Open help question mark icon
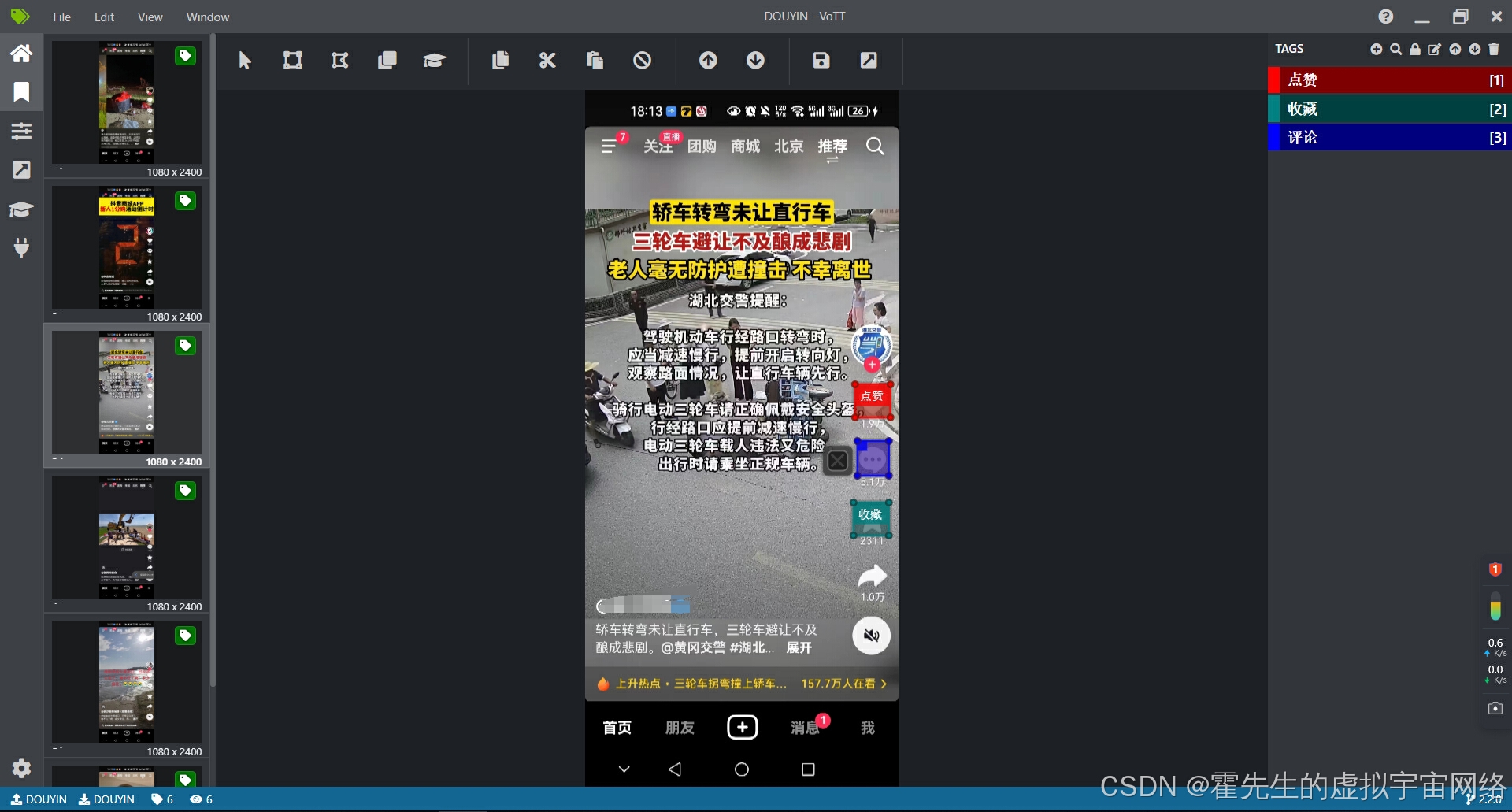The height and width of the screenshot is (812, 1512). pyautogui.click(x=1386, y=17)
